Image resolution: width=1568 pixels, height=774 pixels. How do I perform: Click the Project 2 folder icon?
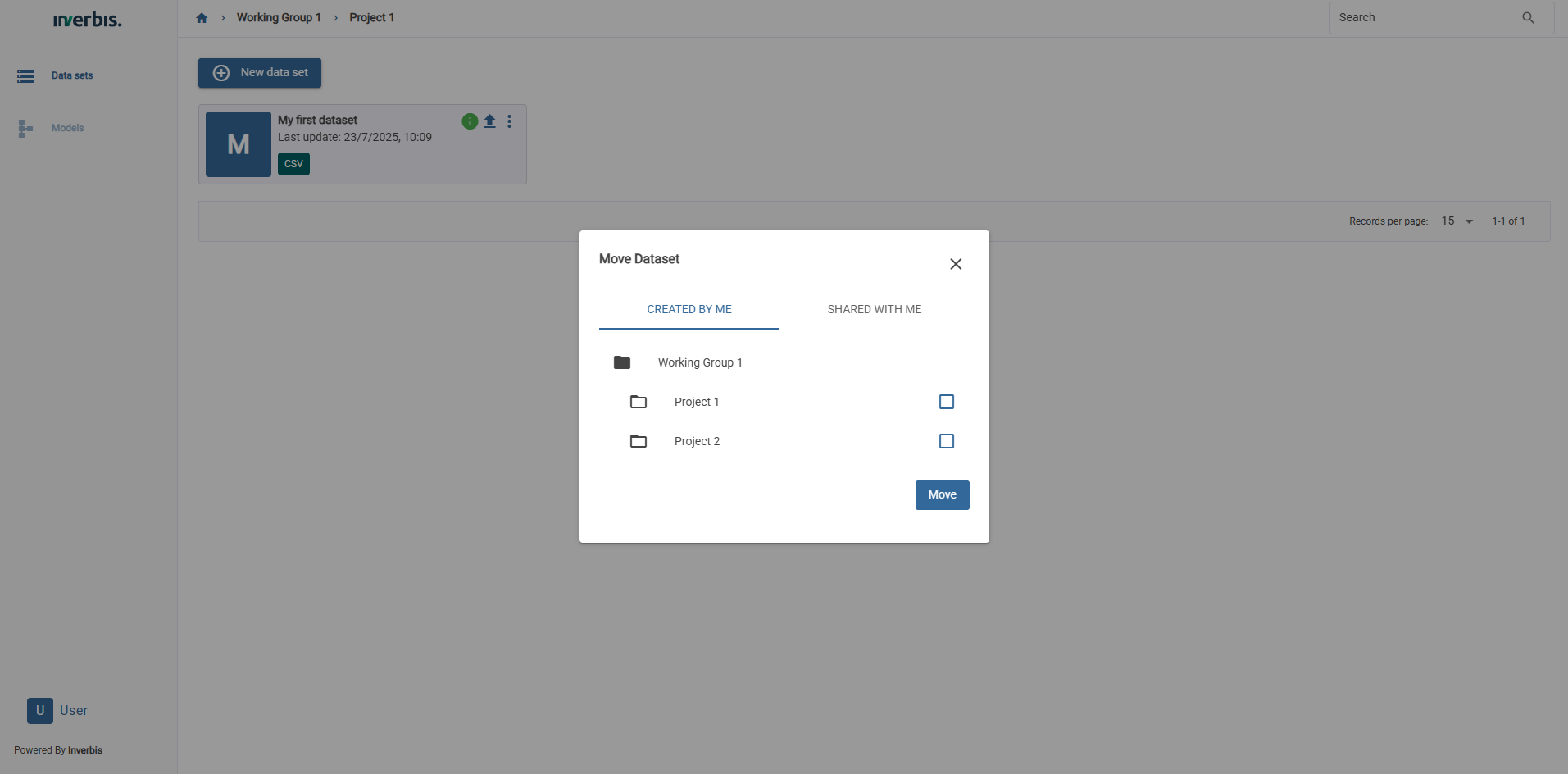click(639, 441)
